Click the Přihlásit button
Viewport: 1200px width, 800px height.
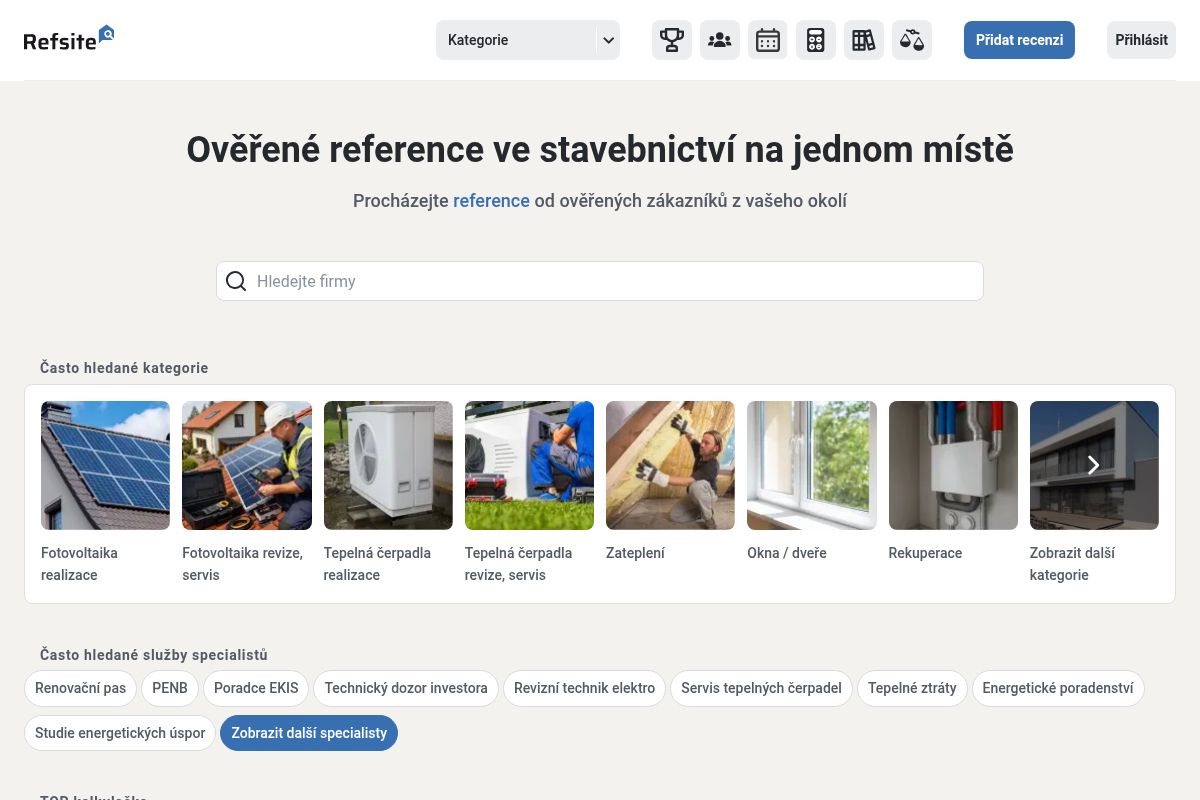[x=1141, y=40]
